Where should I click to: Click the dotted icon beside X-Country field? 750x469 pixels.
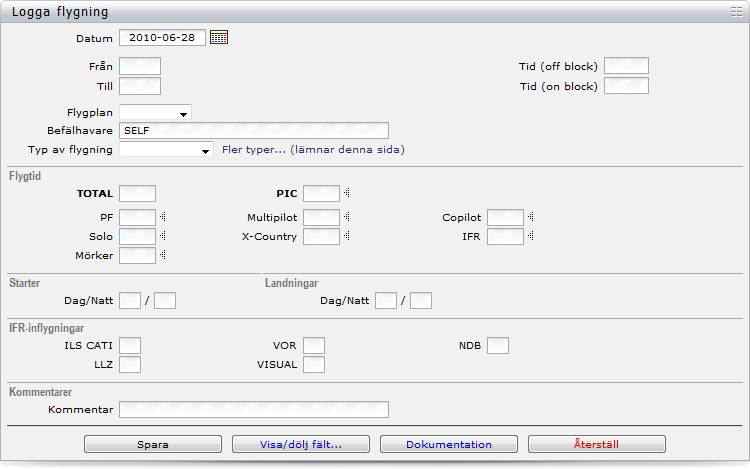[x=347, y=236]
